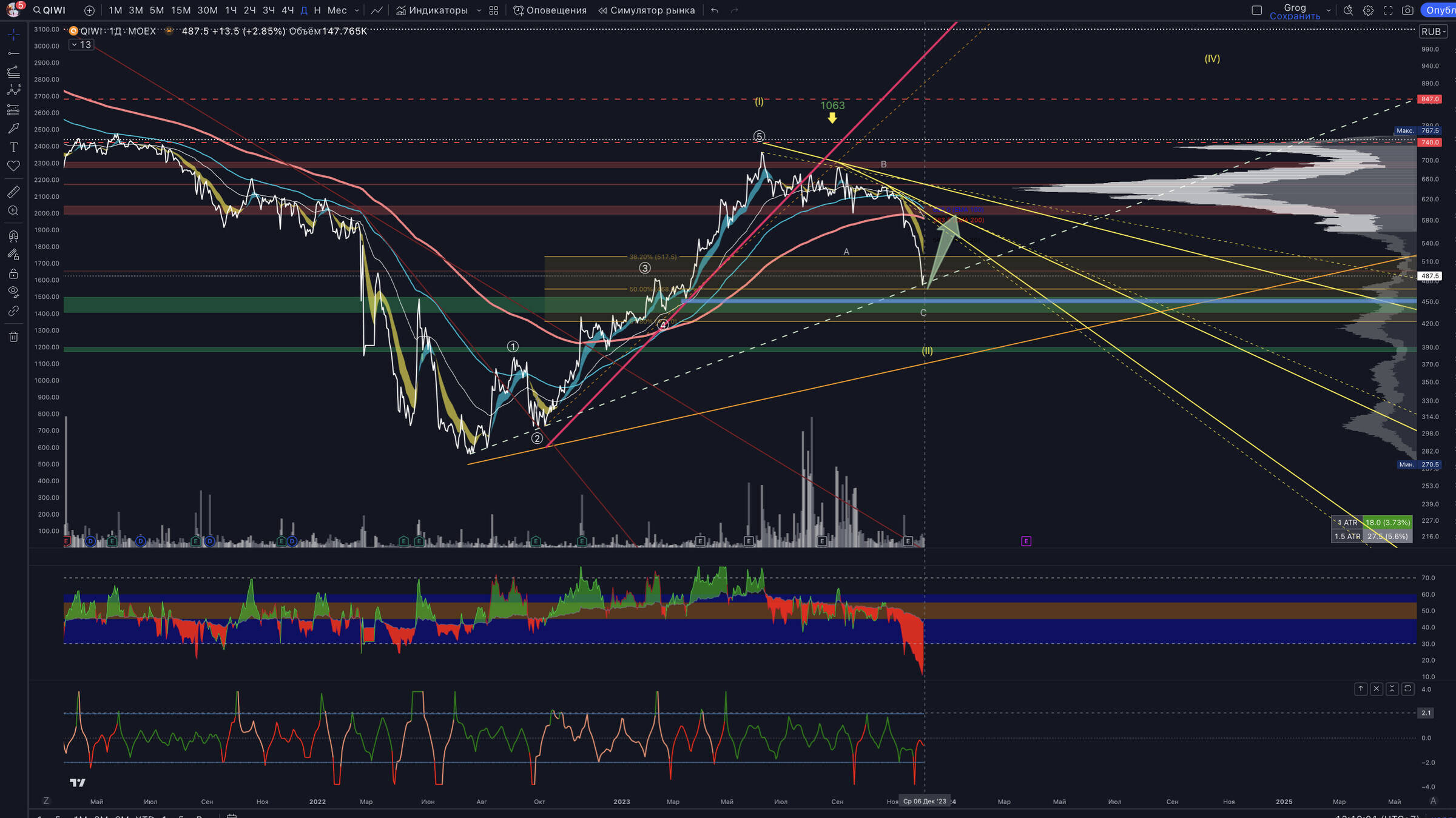Viewport: 1456px width, 818px height.
Task: Click the TradingView logo on the chart
Action: click(x=78, y=783)
